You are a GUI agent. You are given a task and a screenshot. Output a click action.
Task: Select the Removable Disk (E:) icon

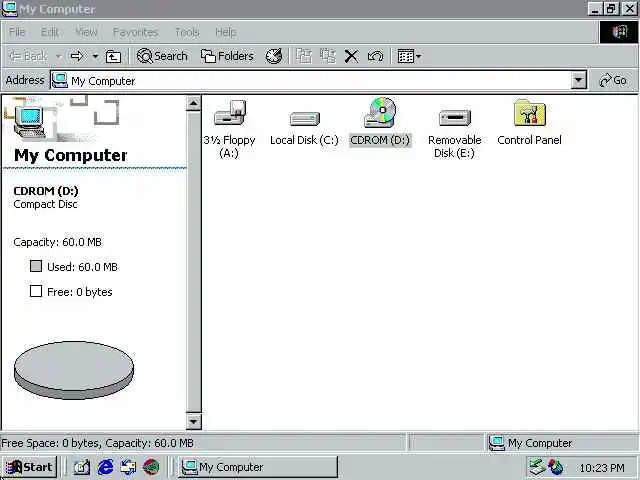[x=455, y=118]
